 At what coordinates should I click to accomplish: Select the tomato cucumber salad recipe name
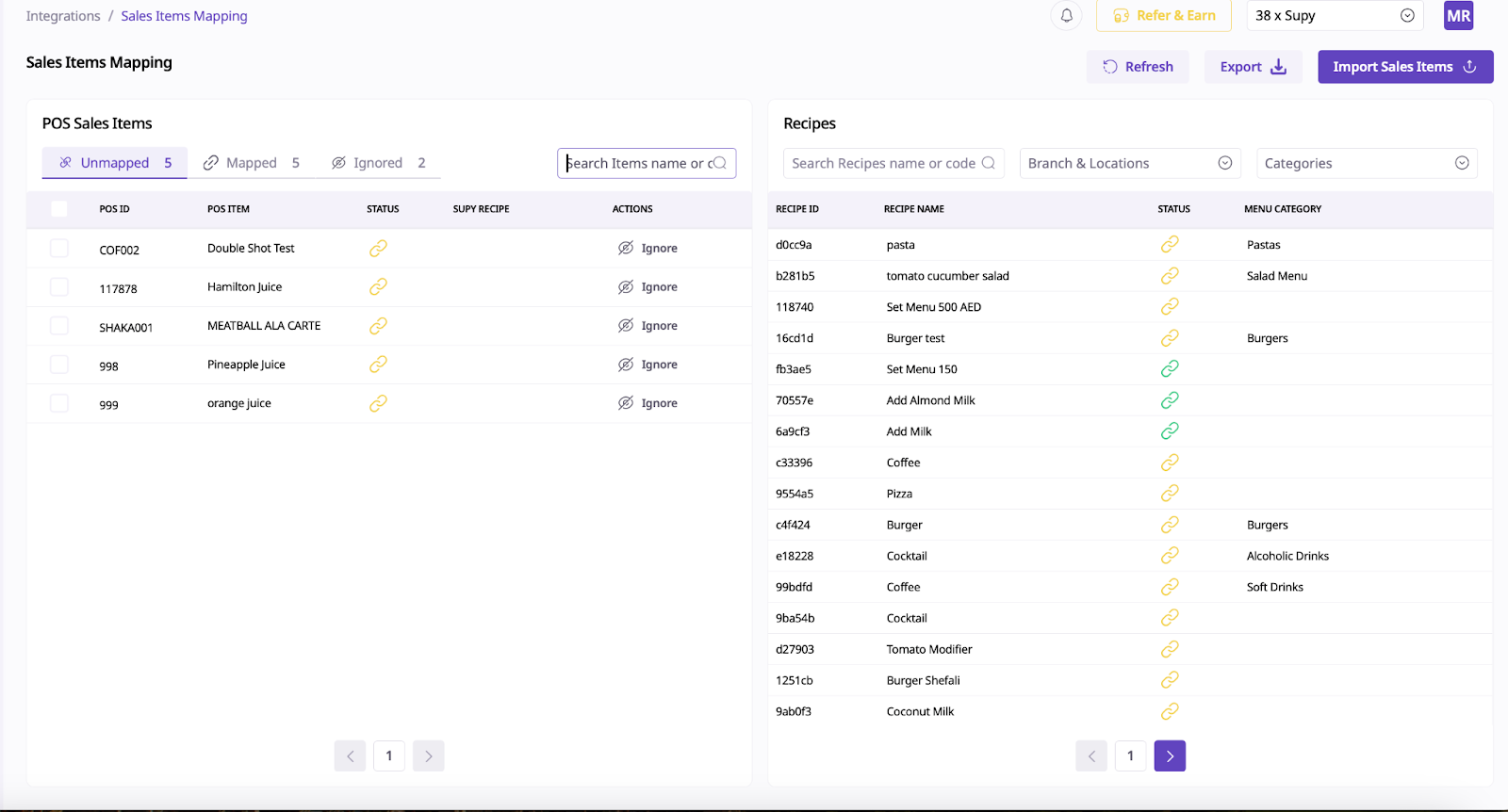pos(947,276)
